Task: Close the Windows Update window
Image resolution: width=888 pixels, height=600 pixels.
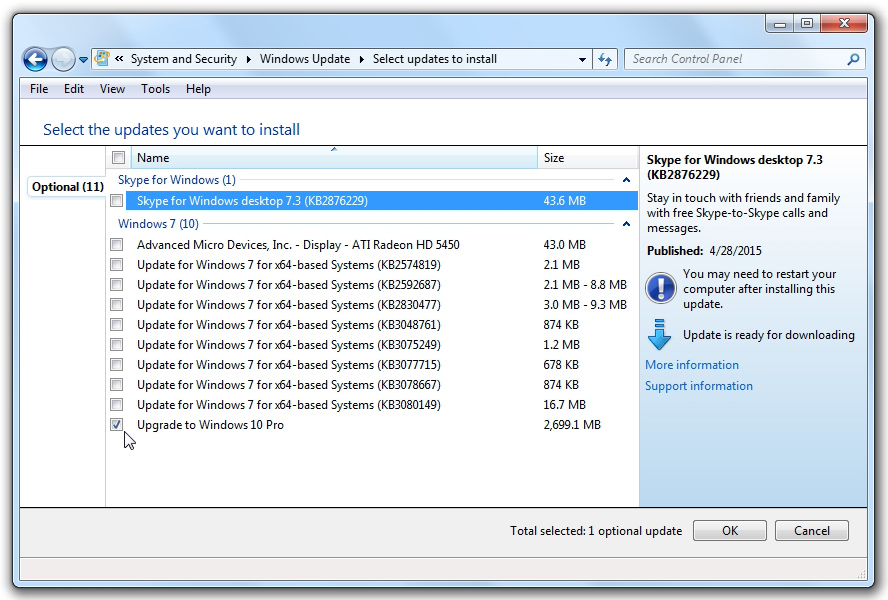Action: pyautogui.click(x=844, y=24)
